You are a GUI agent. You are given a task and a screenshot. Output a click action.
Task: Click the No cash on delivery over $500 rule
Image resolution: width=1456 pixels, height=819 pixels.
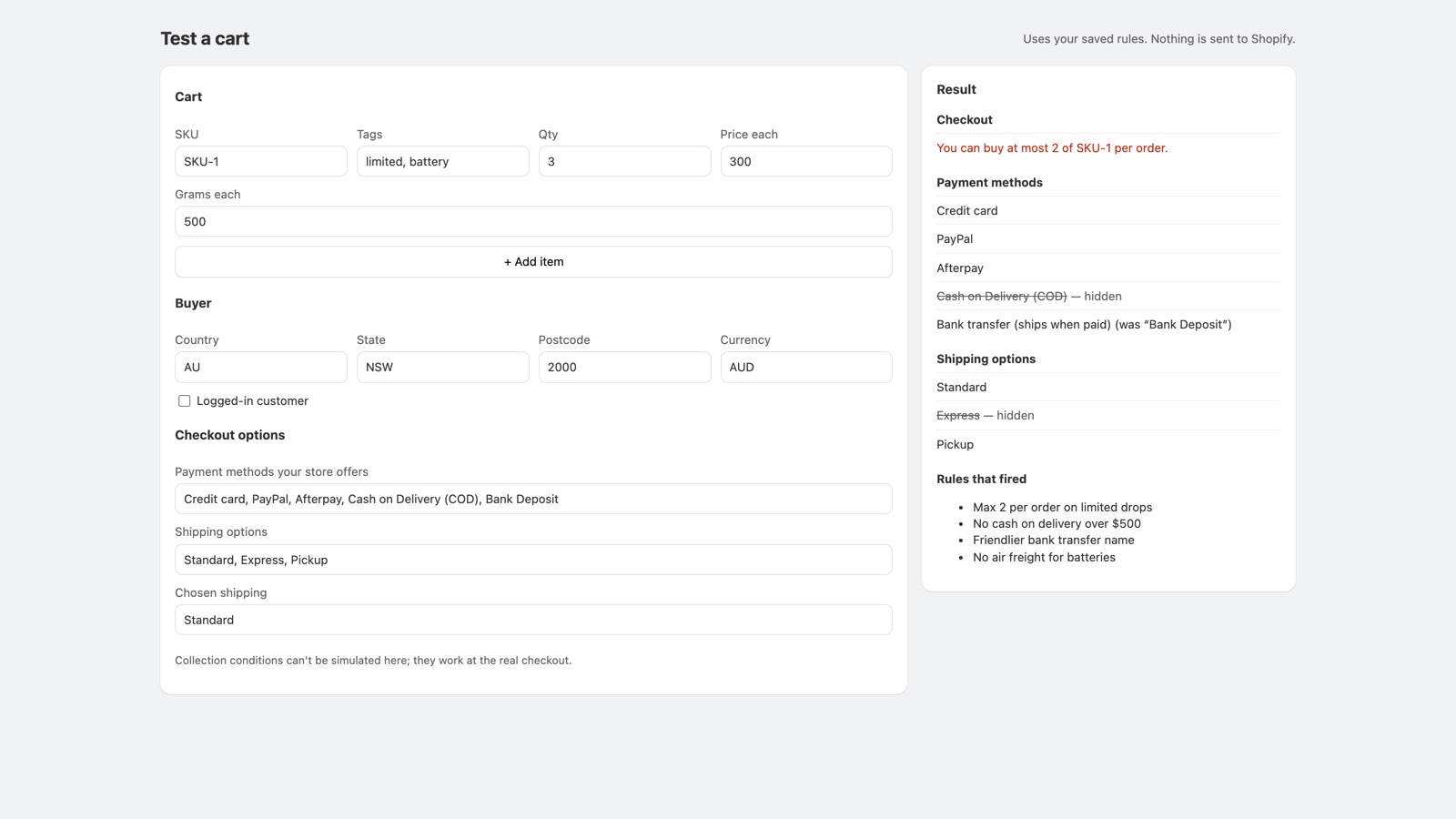click(x=1057, y=523)
